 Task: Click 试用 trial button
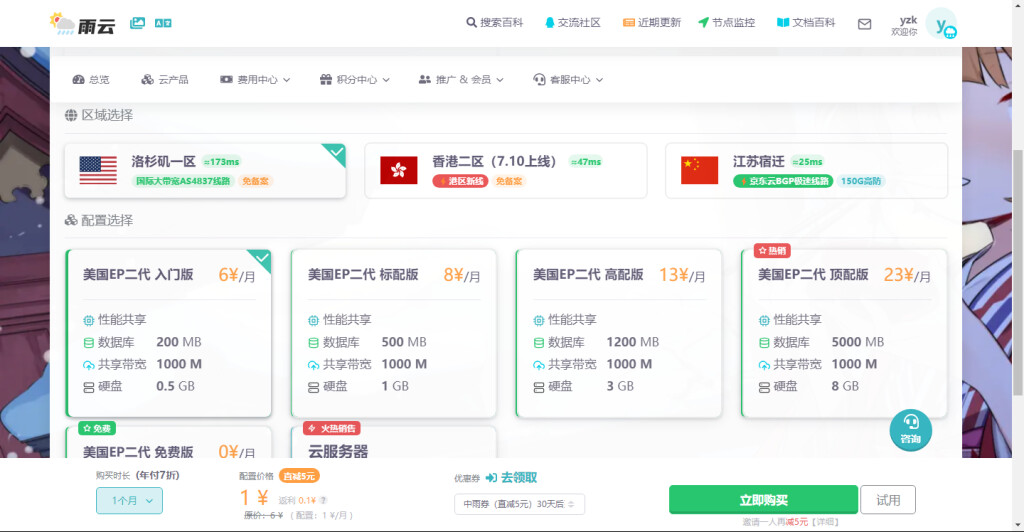pos(888,500)
